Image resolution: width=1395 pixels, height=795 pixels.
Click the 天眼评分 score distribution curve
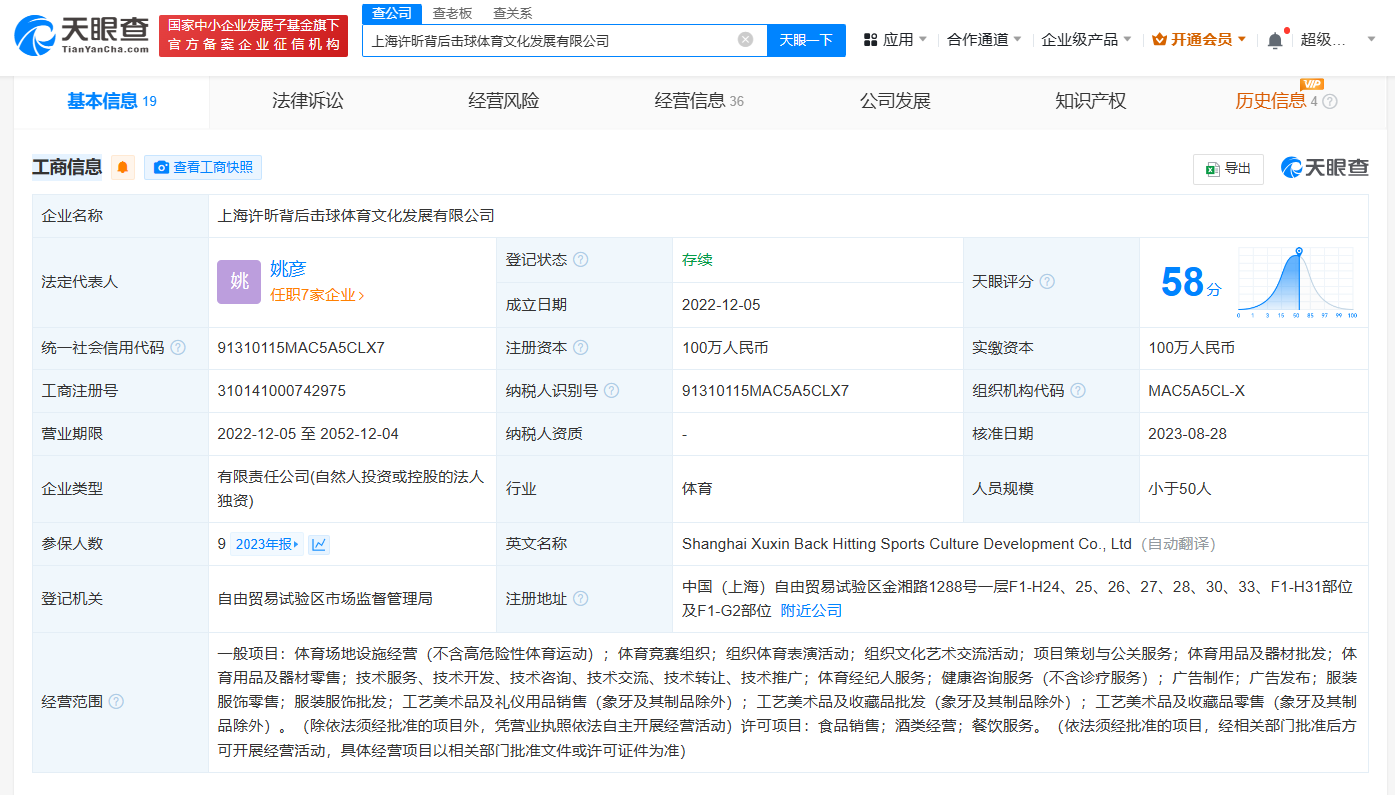pyautogui.click(x=1295, y=283)
